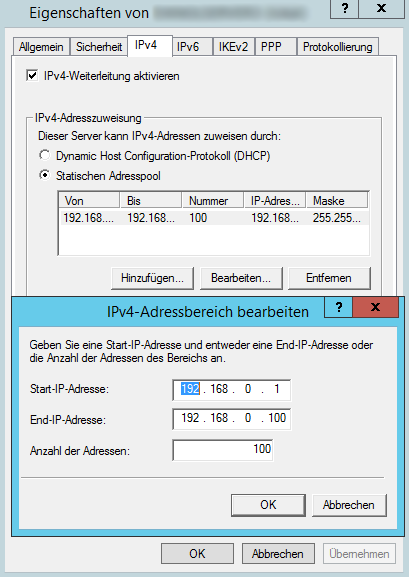Screen dimensions: 409x577
Task: Toggle IPv4-Weiterleitung aktivieren checkbox
Action: tap(32, 76)
